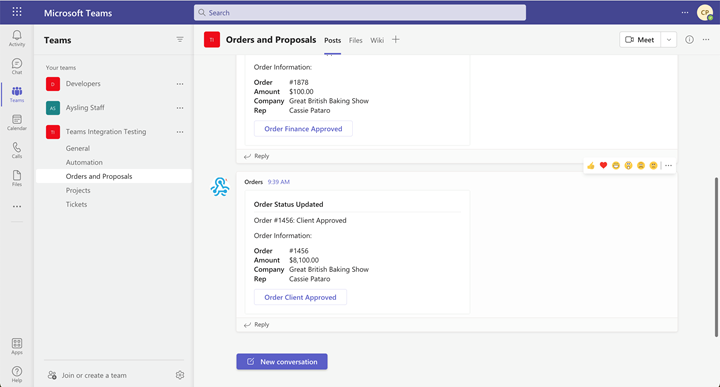Click the Order Client Approved button
The width and height of the screenshot is (720, 387).
(300, 297)
